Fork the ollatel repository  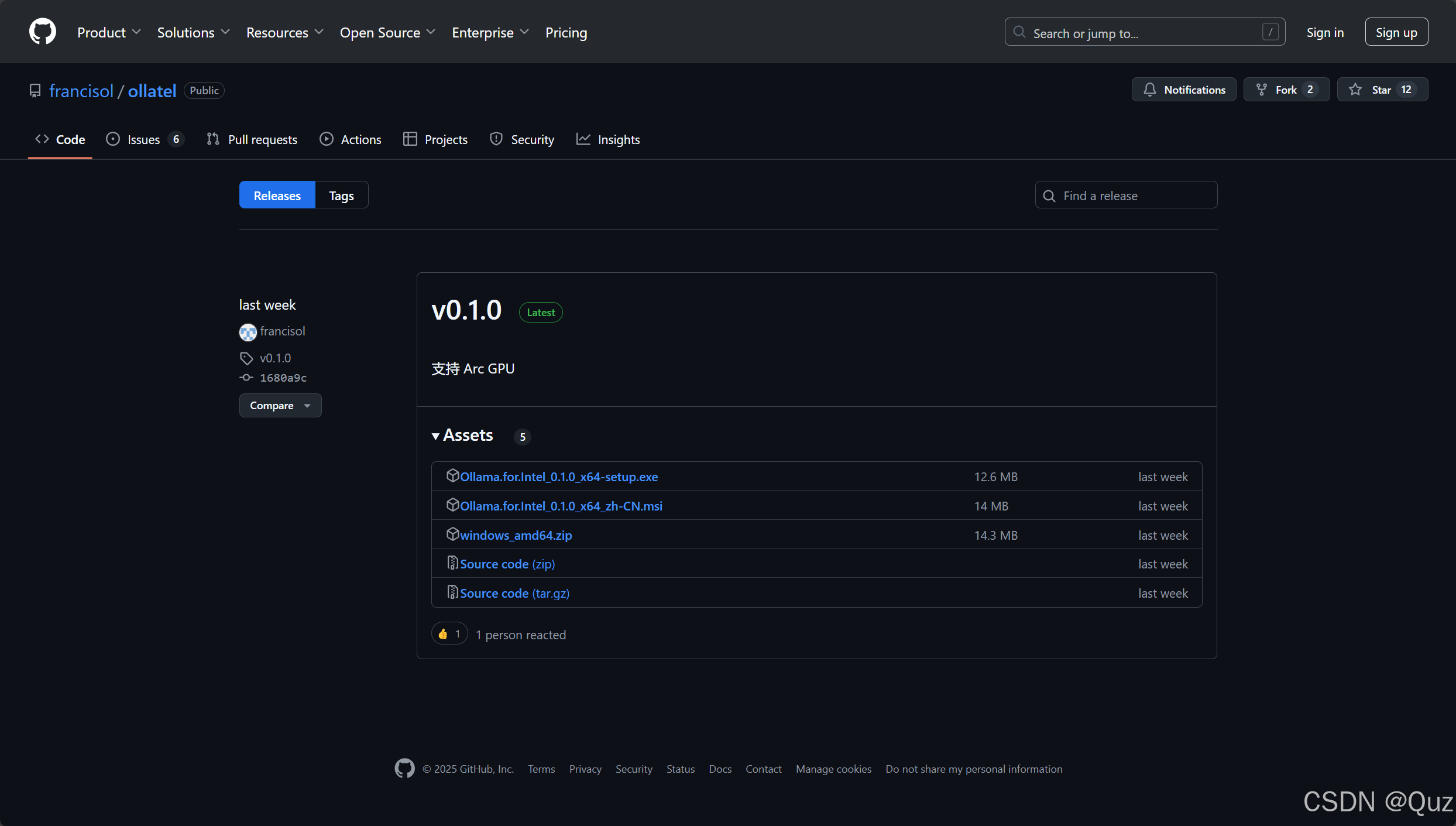tap(1286, 90)
